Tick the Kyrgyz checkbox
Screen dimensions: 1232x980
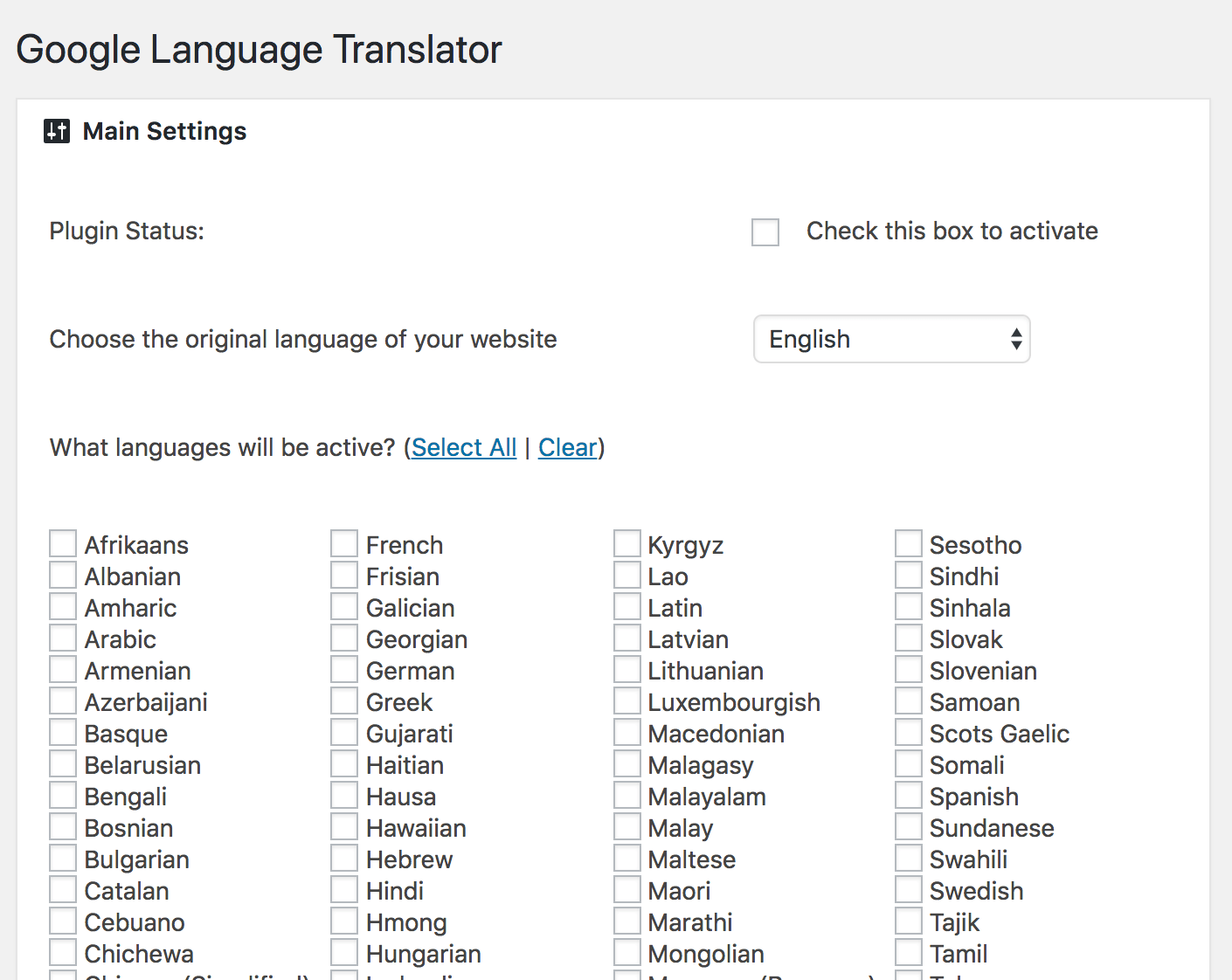click(627, 543)
